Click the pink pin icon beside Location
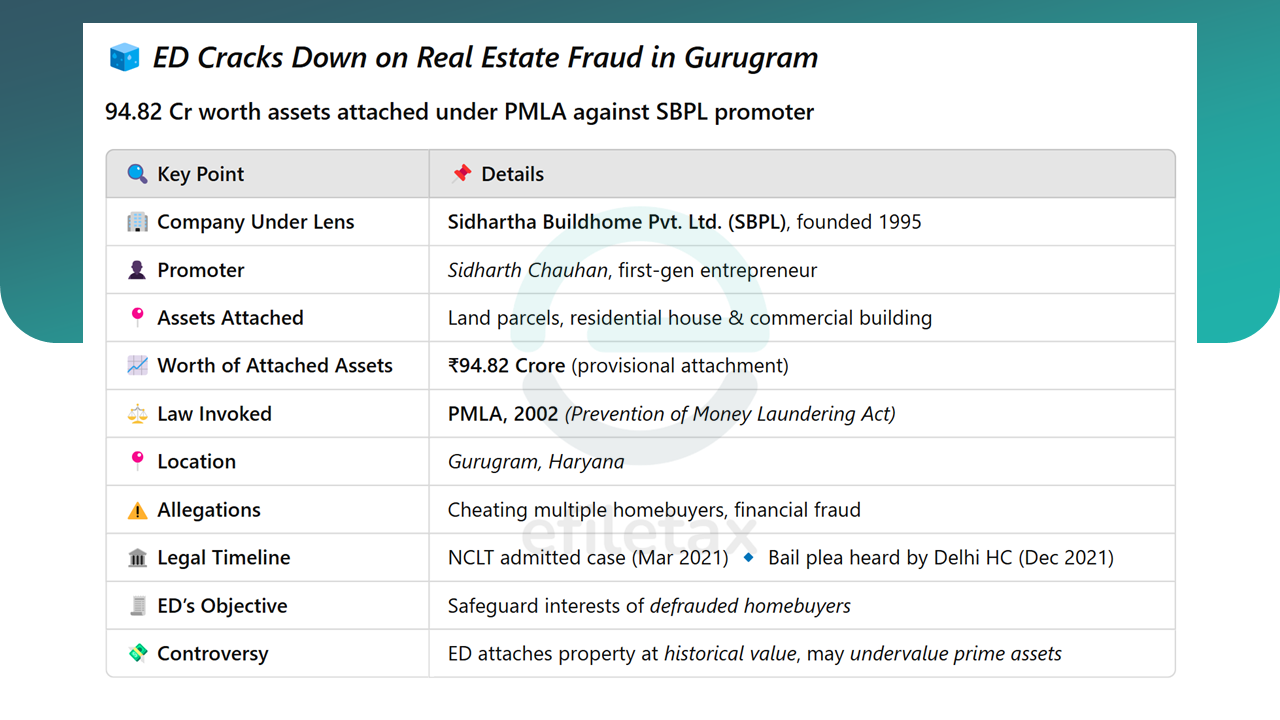 point(137,462)
